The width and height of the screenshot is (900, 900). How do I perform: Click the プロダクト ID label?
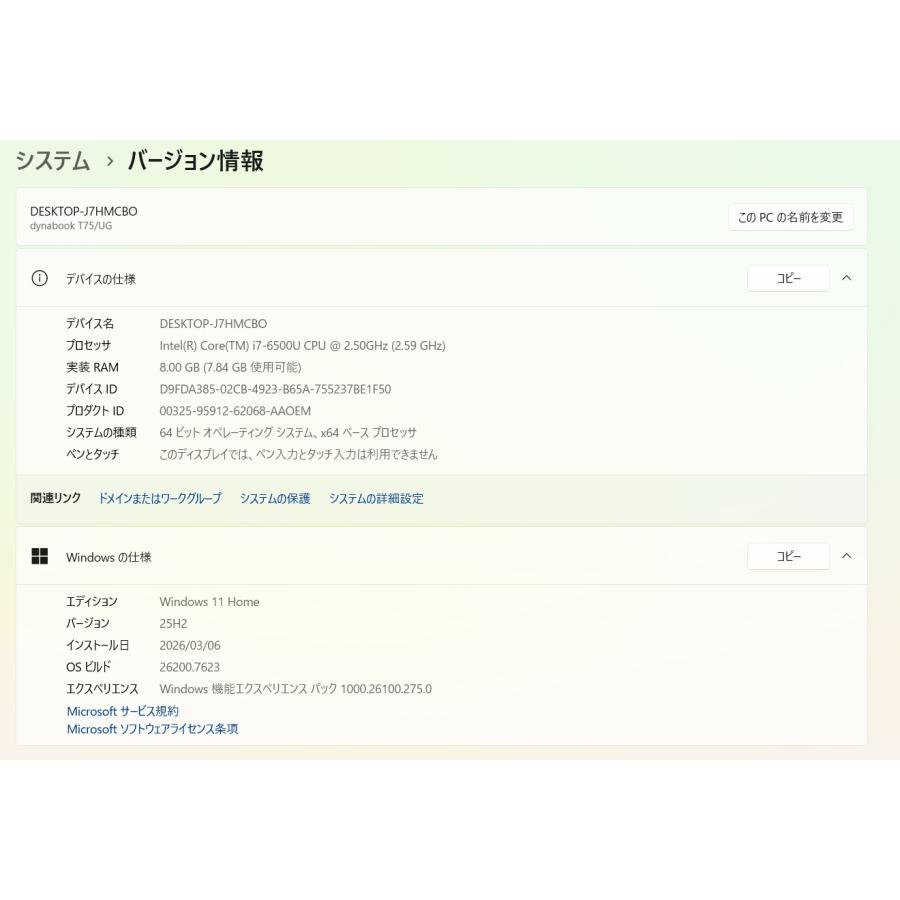pyautogui.click(x=95, y=411)
